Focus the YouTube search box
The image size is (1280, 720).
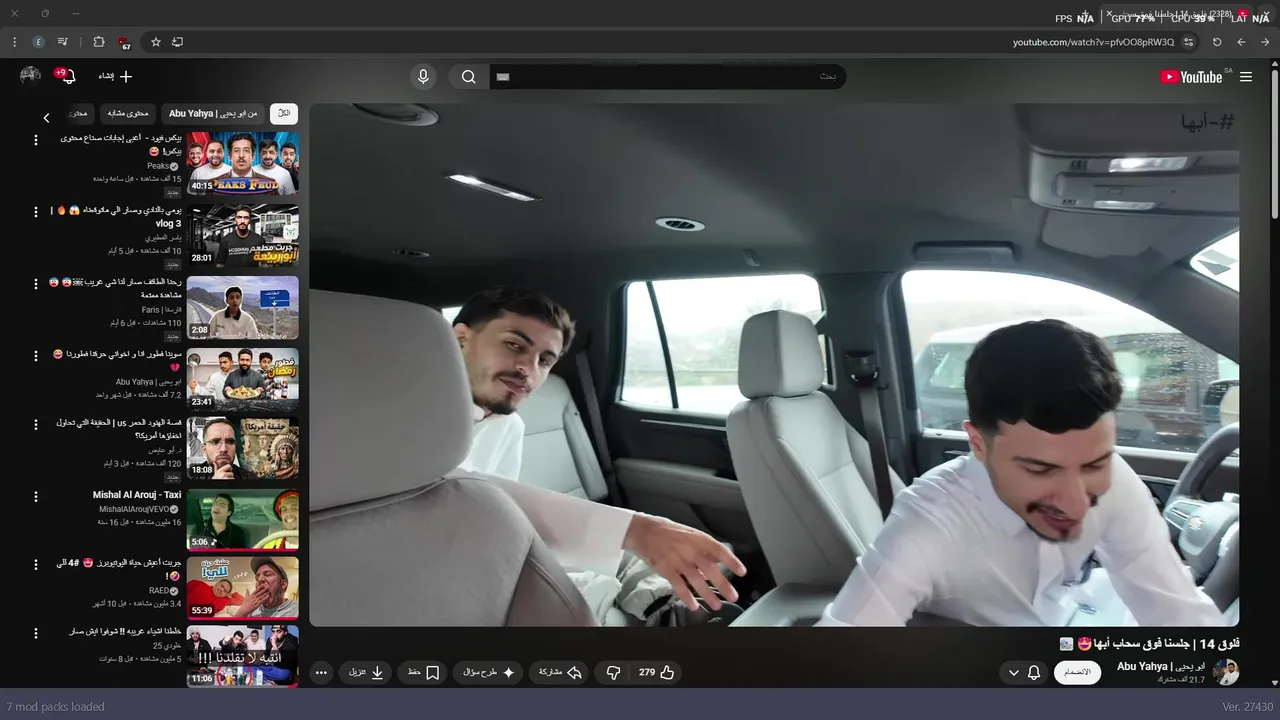(x=667, y=77)
